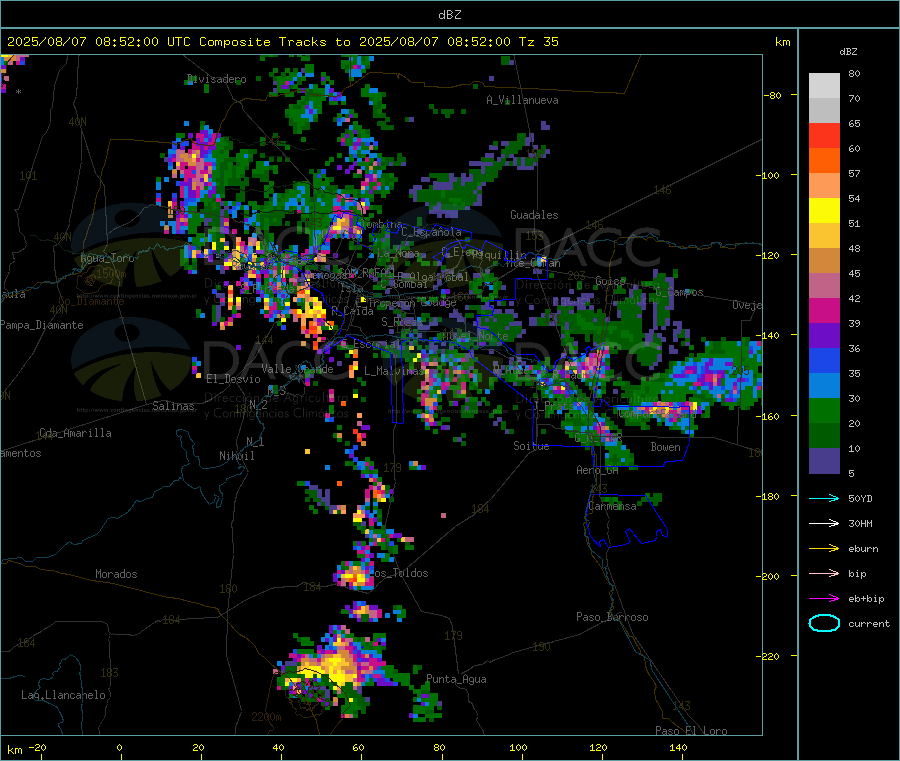The image size is (900, 761).
Task: Select the brown 45–48 dBZ legend swatch
Action: click(x=824, y=261)
